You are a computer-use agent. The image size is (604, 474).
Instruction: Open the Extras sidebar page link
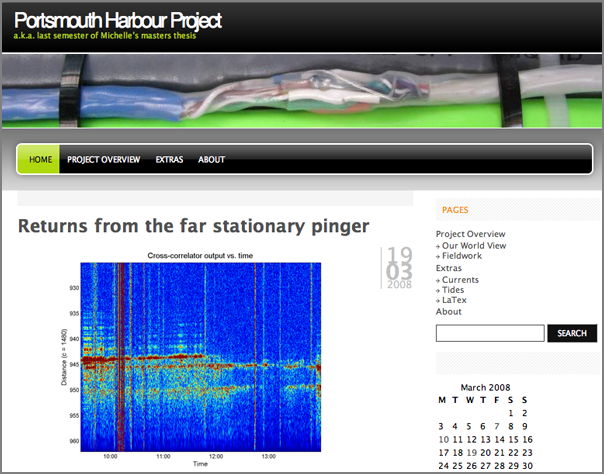[449, 268]
